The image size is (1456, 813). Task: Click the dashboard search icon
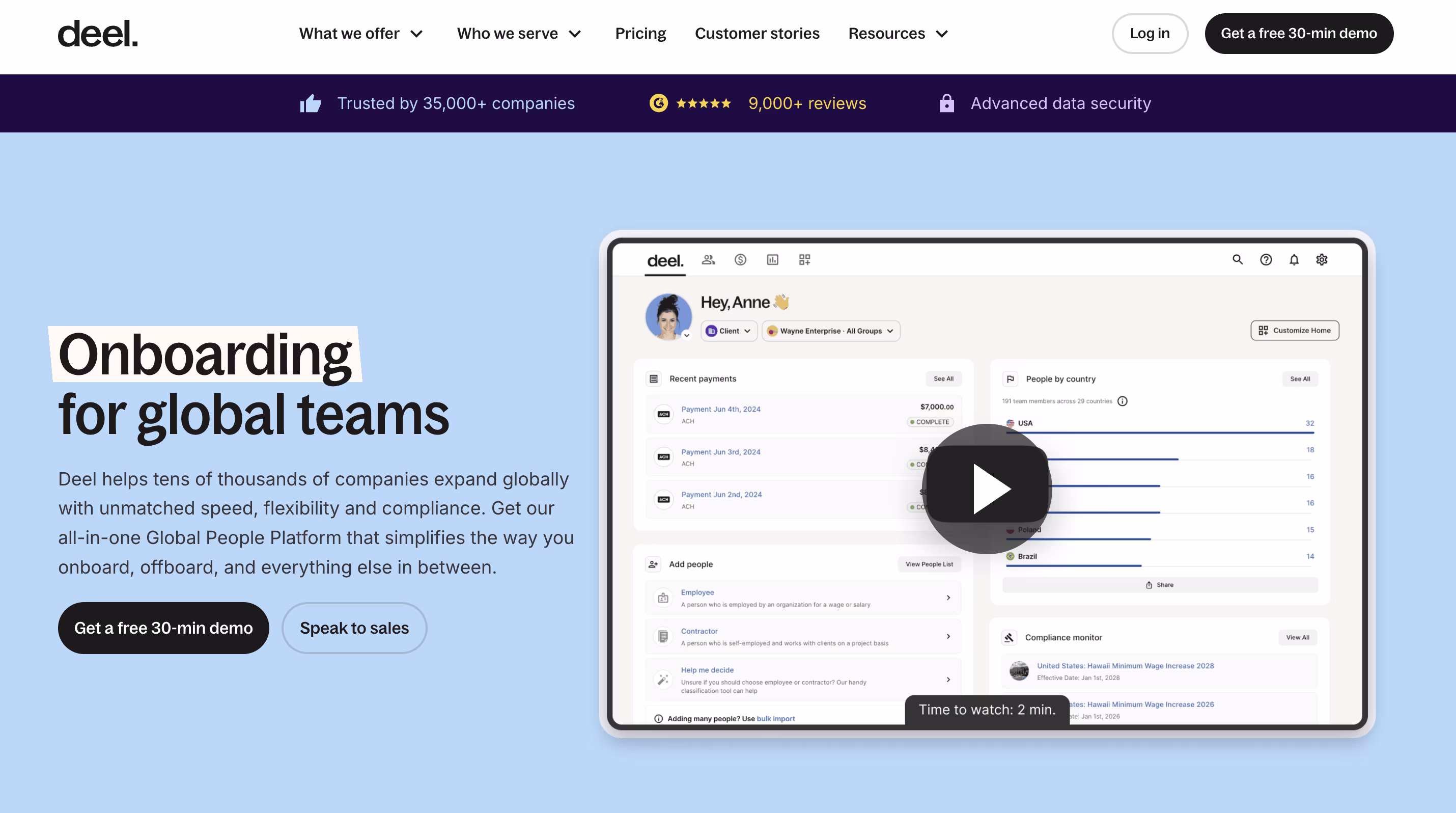click(1237, 259)
